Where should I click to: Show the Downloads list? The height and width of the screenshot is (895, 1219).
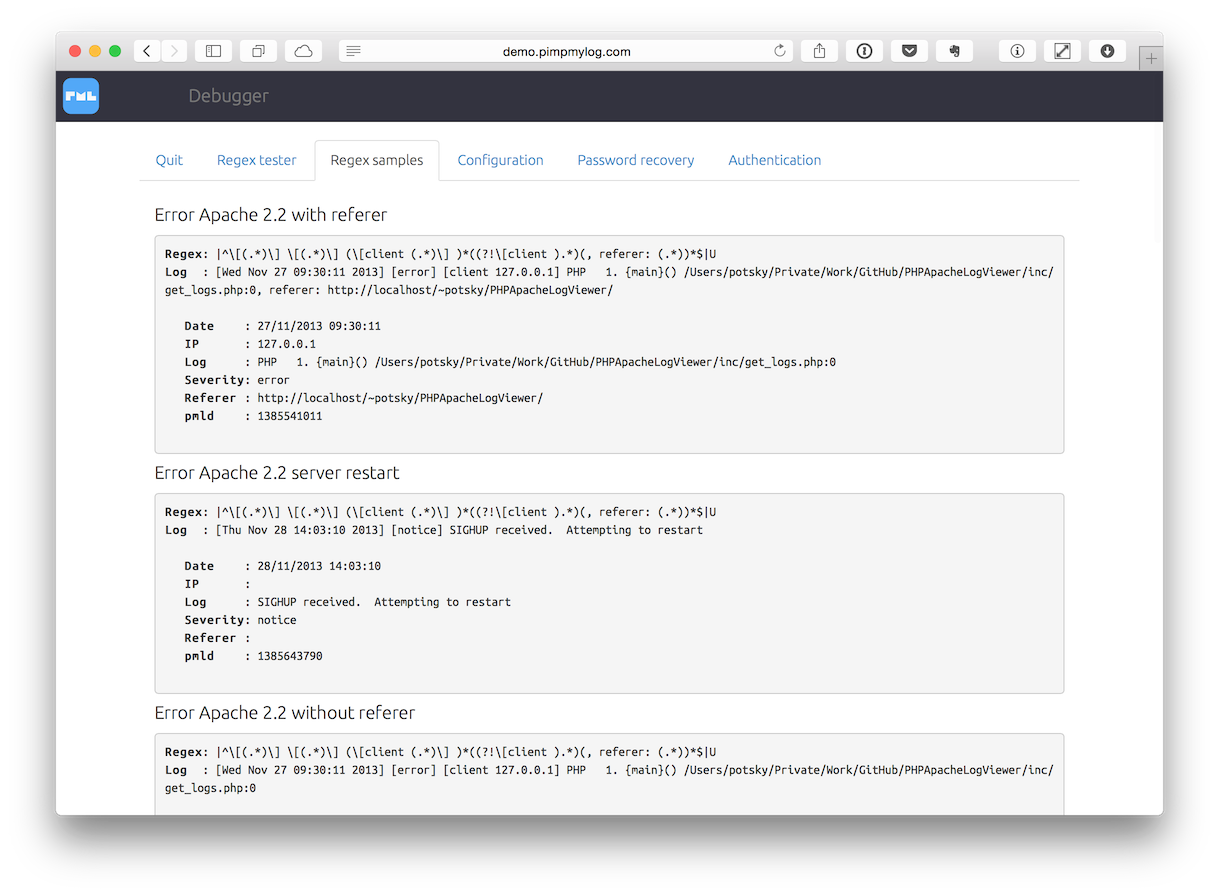1107,51
